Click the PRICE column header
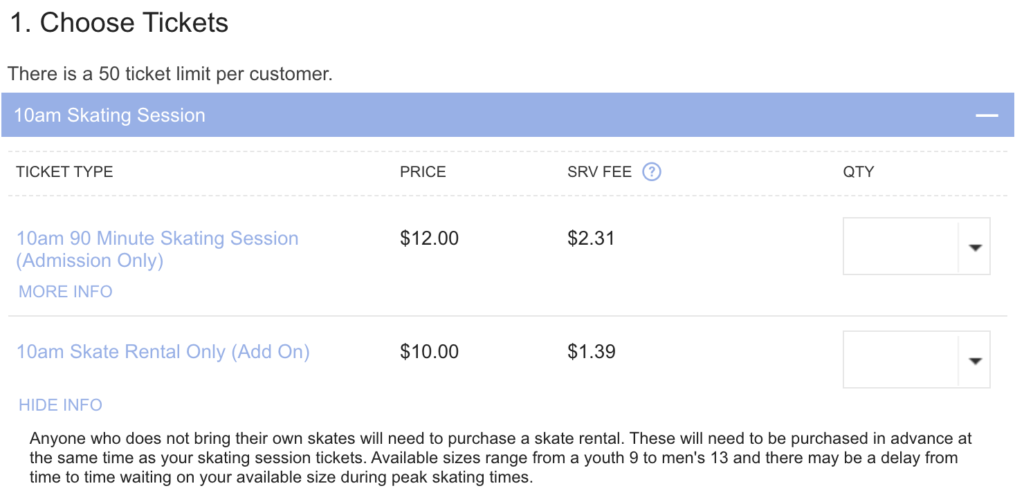The width and height of the screenshot is (1024, 495). 423,172
